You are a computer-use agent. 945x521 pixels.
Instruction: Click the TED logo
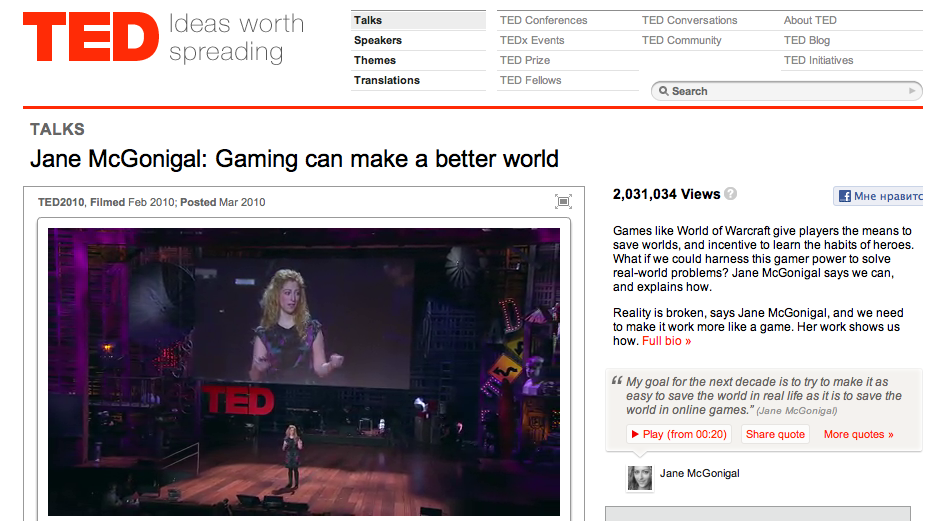coord(91,40)
